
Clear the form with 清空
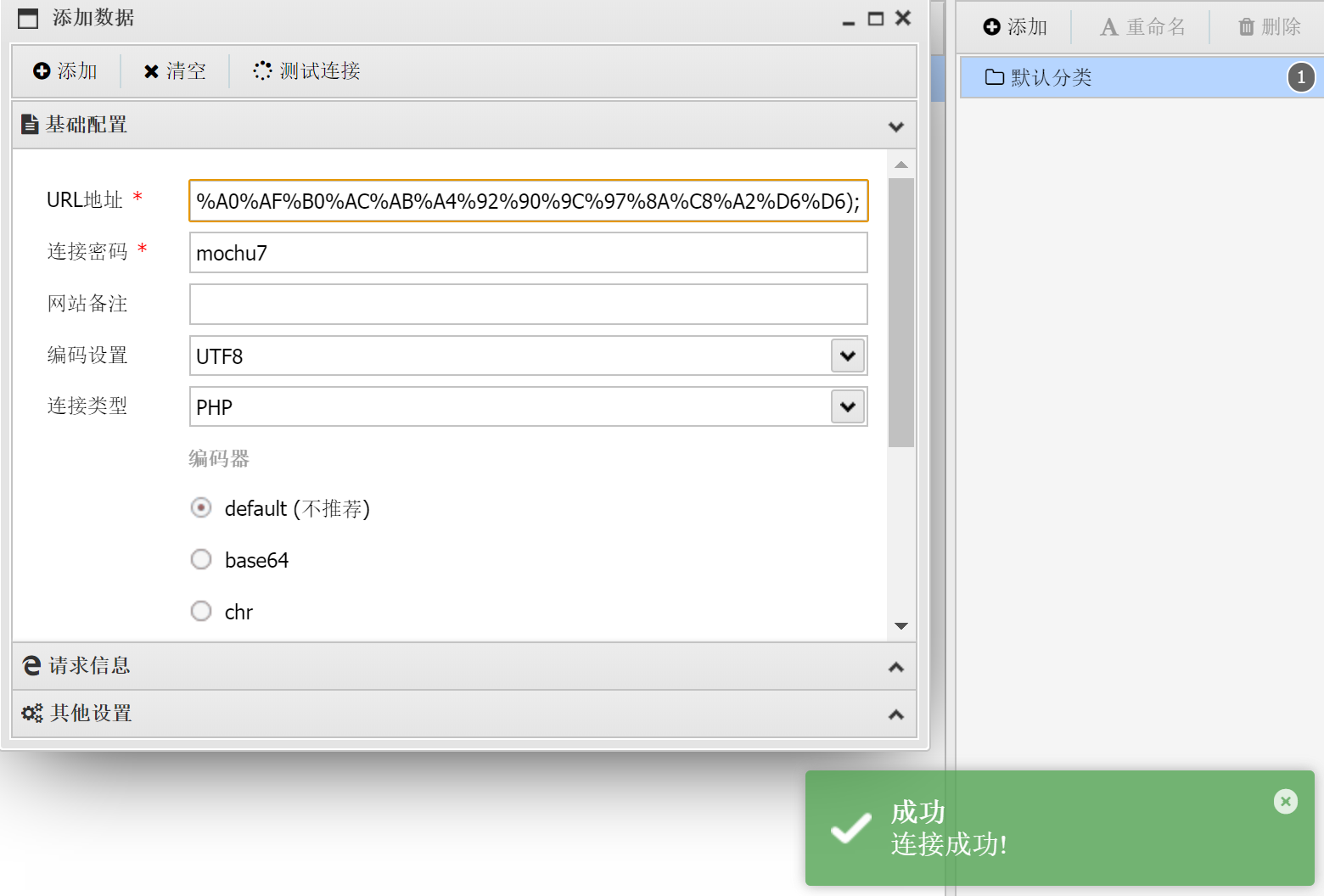175,71
